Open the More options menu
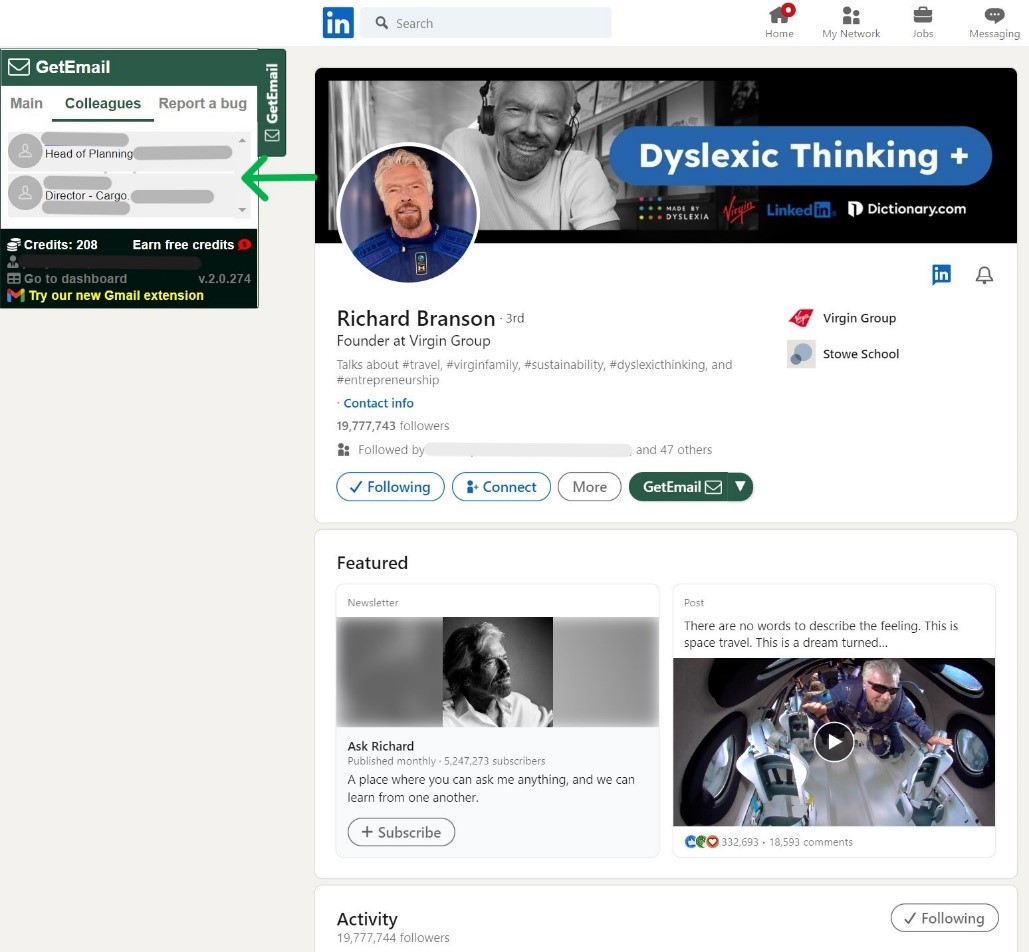The width and height of the screenshot is (1029, 952). [589, 487]
